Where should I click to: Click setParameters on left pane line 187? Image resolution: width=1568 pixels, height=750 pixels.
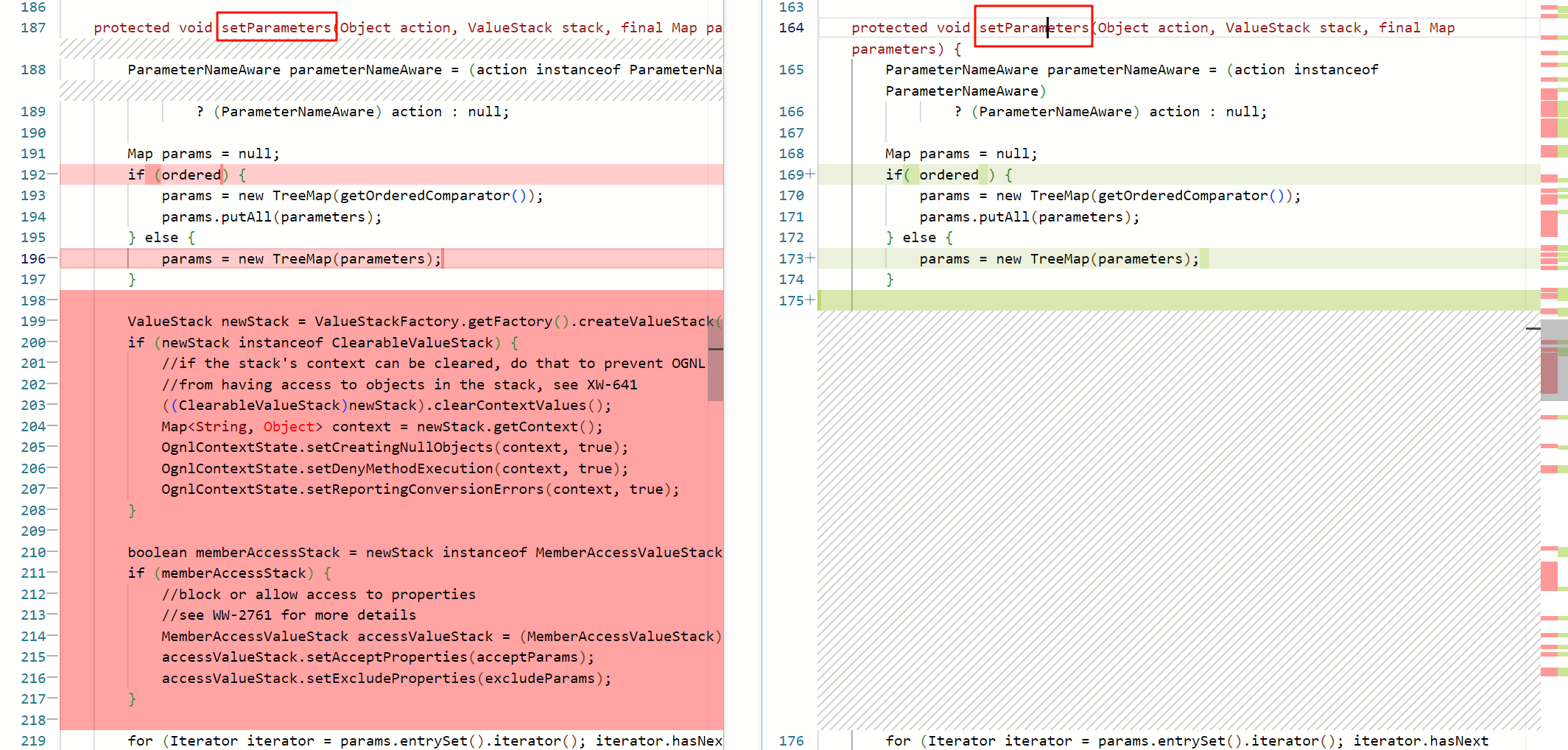point(276,27)
